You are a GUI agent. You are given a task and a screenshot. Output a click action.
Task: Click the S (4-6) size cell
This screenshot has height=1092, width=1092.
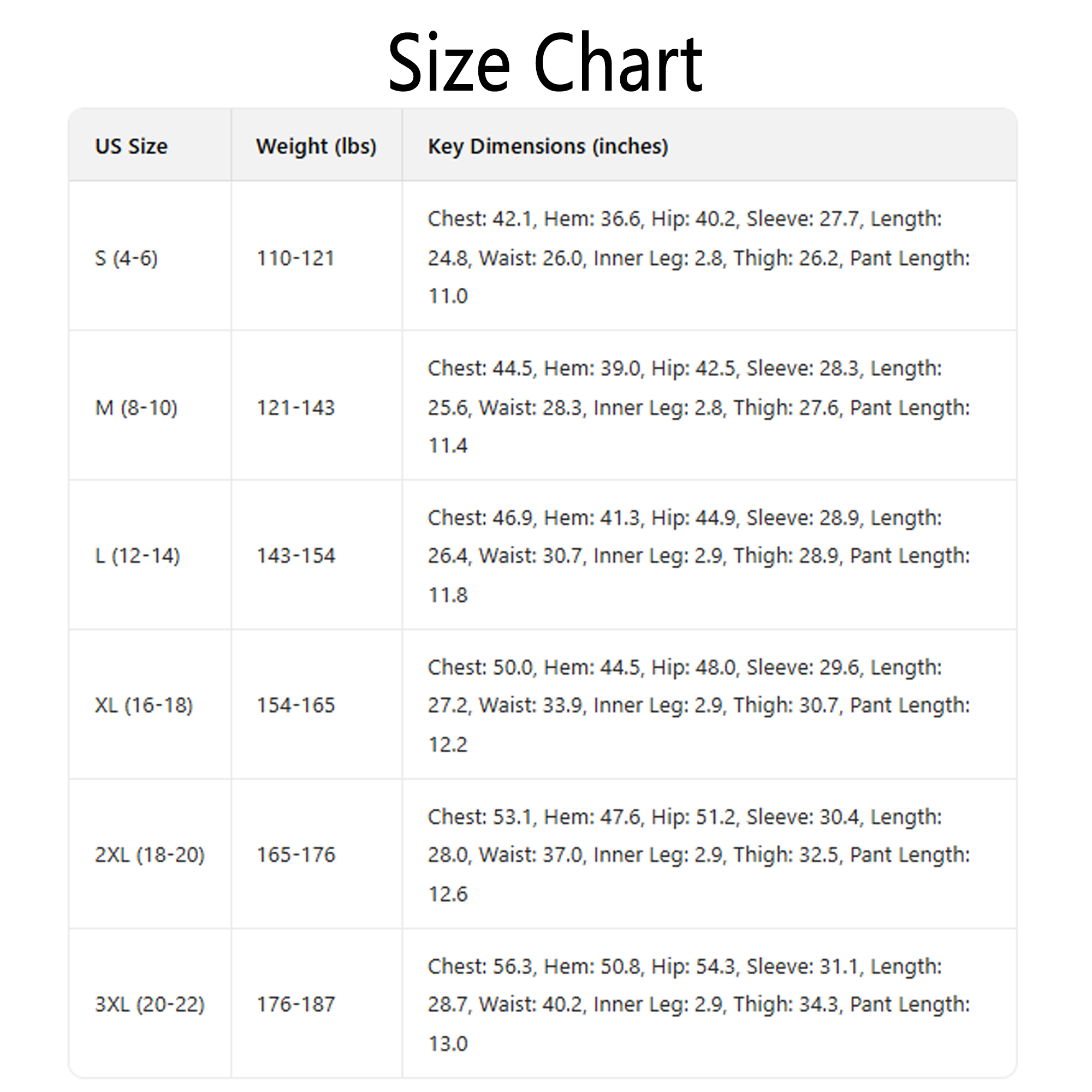point(126,258)
